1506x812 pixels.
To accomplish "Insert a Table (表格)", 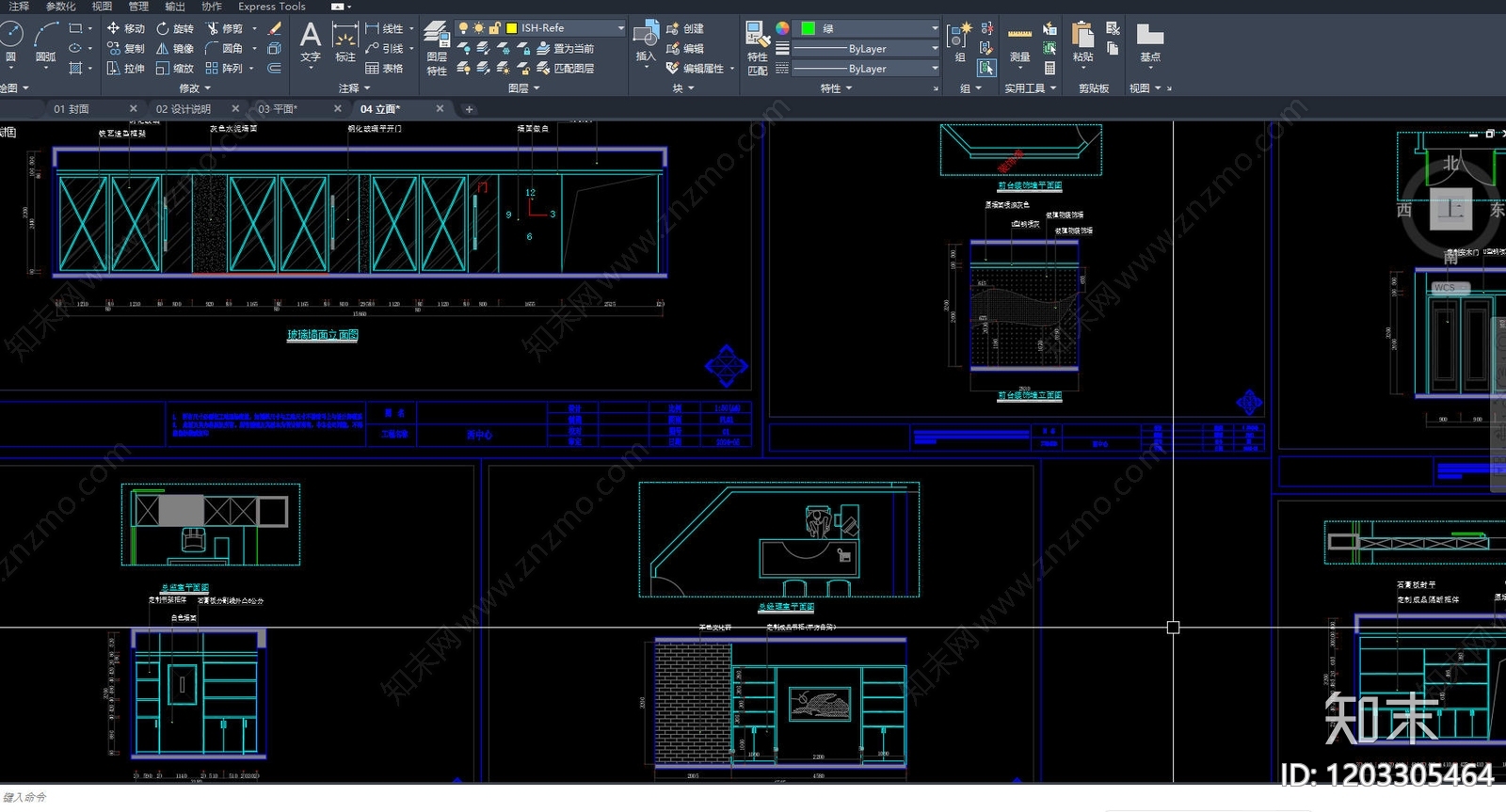I will coord(384,68).
